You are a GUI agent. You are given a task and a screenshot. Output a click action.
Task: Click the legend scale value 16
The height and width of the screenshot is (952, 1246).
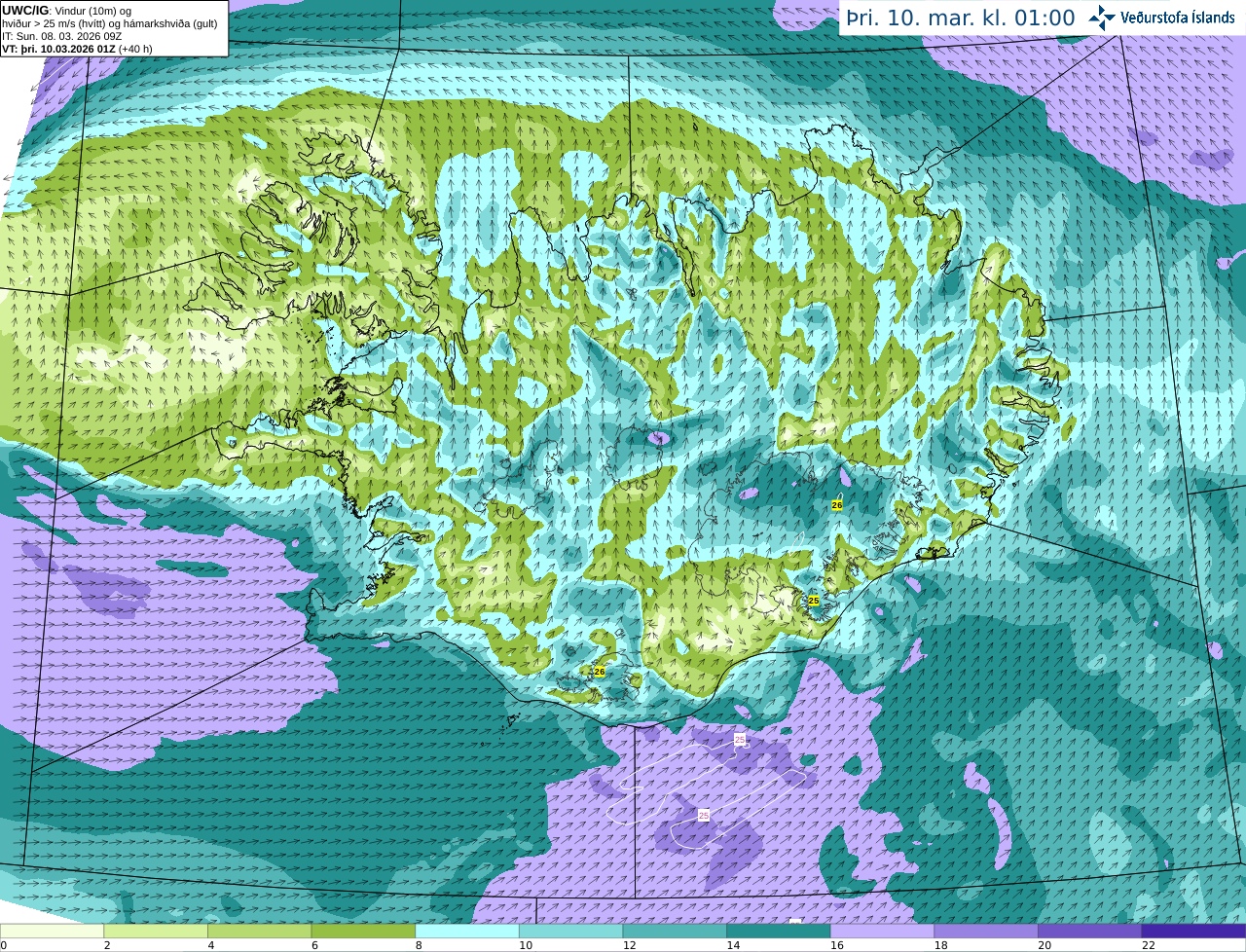[x=837, y=945]
